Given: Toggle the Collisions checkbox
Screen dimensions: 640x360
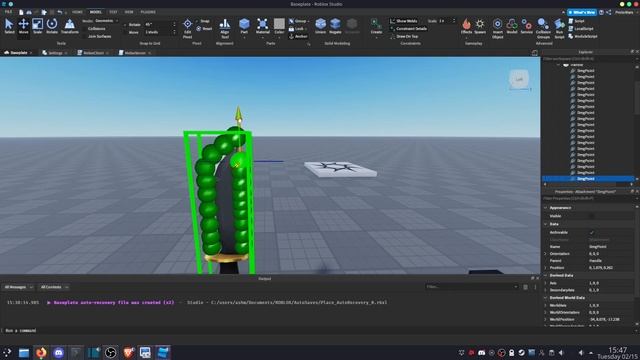Looking at the screenshot, I should click(85, 29).
